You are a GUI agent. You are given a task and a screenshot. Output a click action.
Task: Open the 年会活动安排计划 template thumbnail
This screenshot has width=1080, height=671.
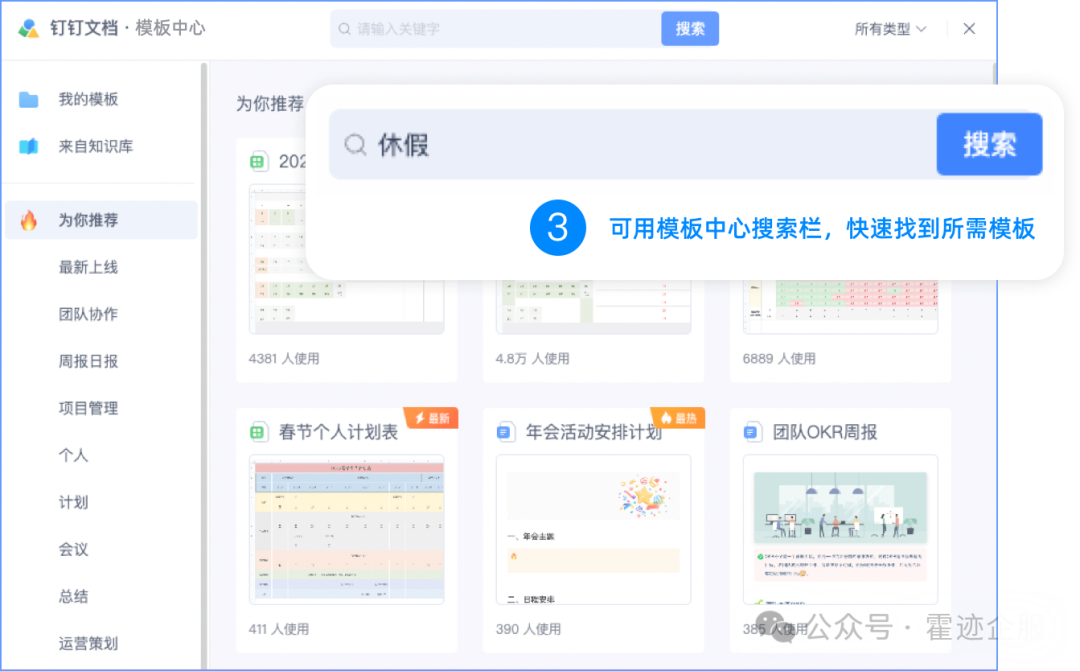pyautogui.click(x=593, y=530)
